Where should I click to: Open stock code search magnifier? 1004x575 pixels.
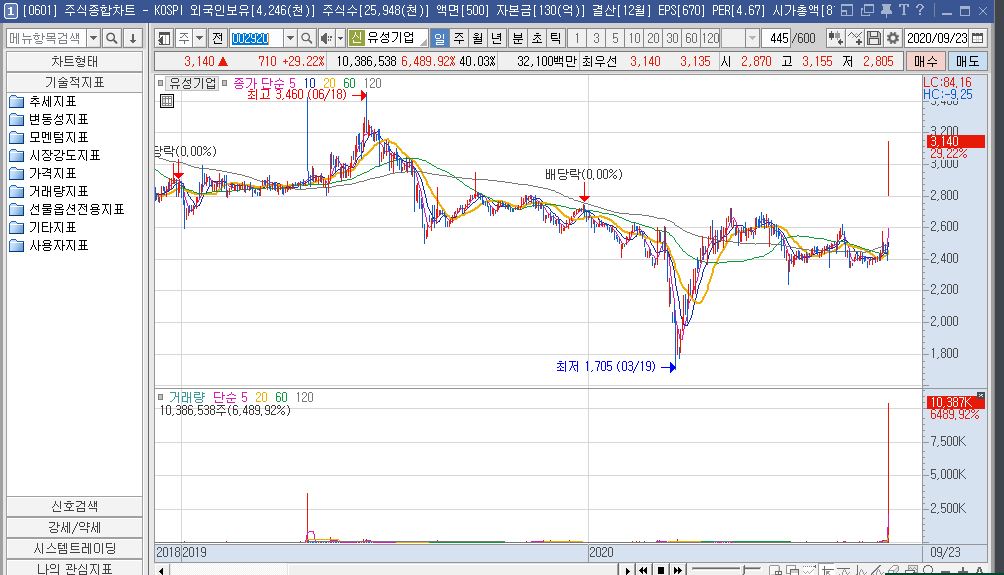[307, 38]
